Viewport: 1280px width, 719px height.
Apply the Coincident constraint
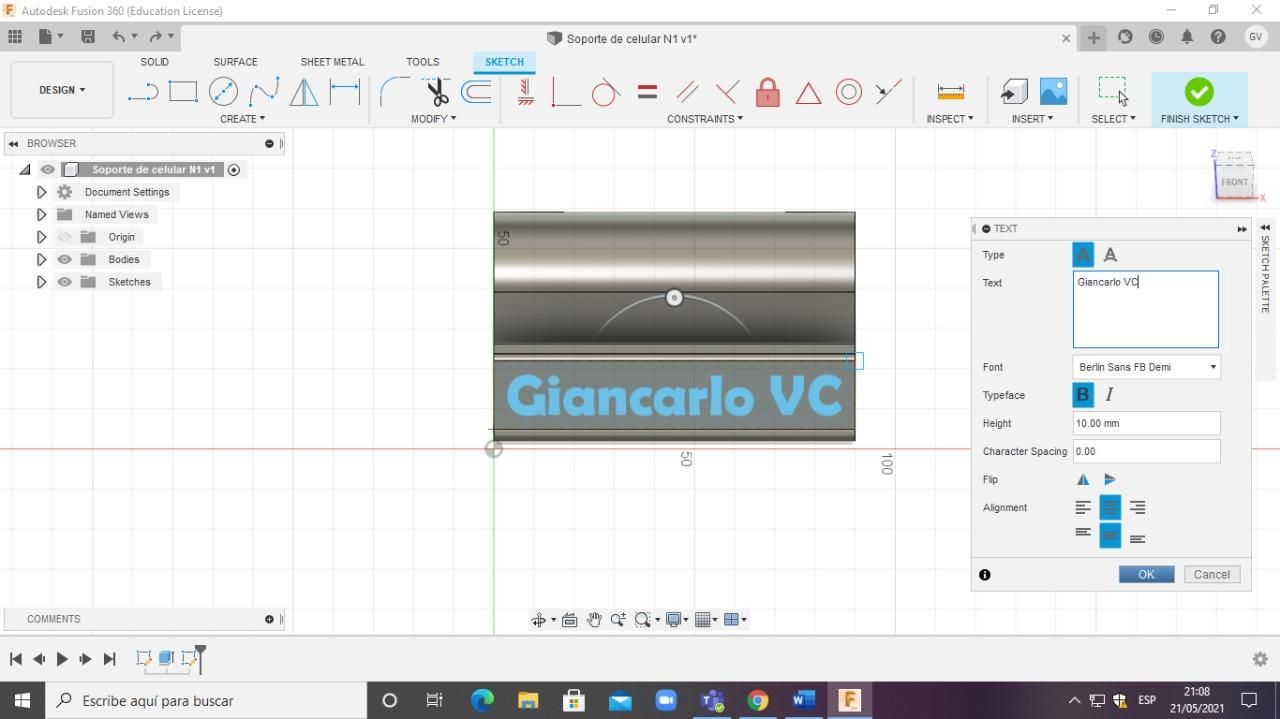click(x=566, y=93)
